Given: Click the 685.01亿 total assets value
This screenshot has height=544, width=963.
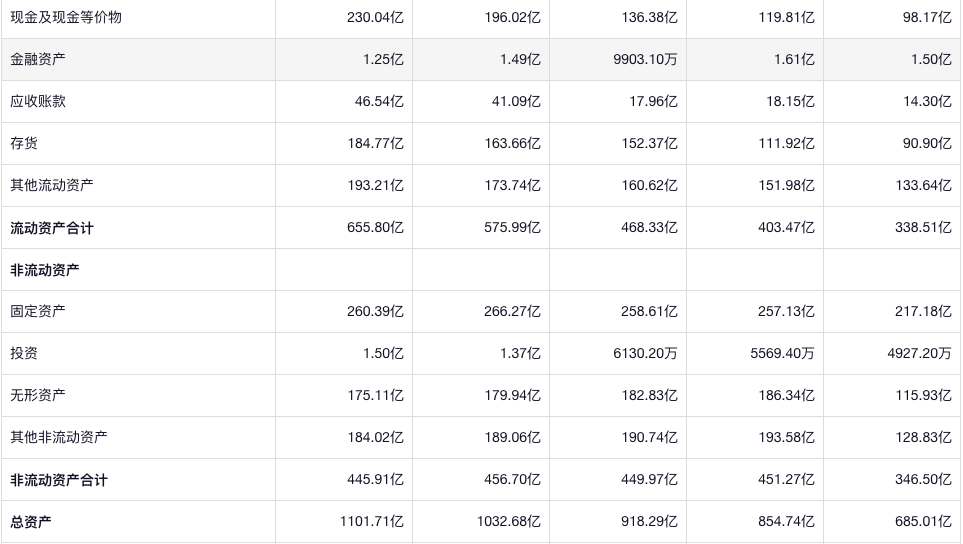Looking at the screenshot, I should point(923,521).
